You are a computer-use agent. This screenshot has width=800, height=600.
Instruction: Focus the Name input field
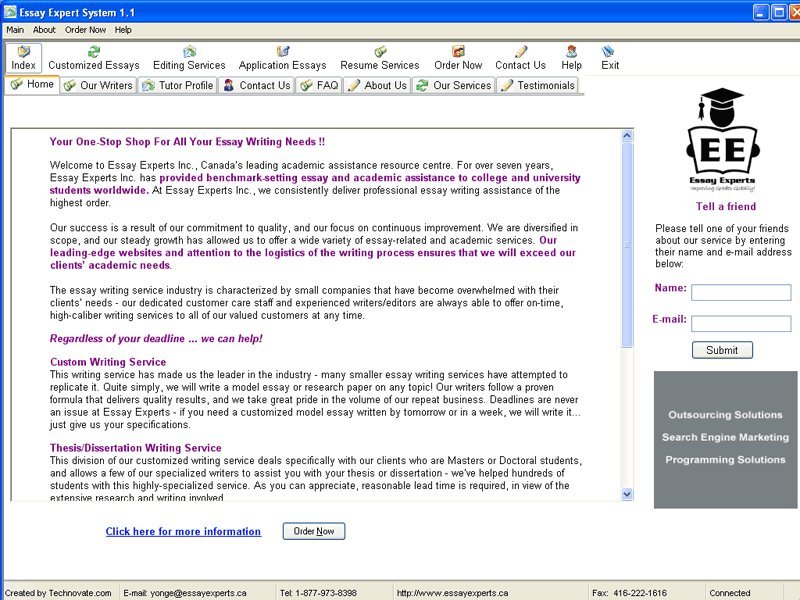pos(741,292)
